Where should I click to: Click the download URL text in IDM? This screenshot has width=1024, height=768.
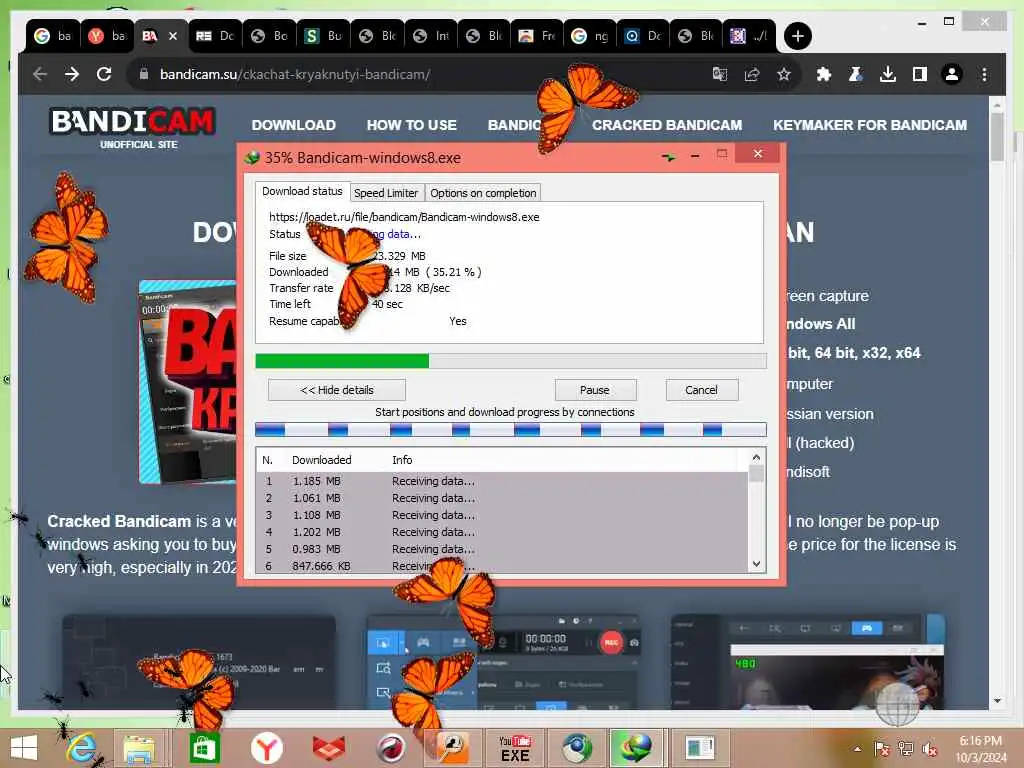(x=404, y=217)
